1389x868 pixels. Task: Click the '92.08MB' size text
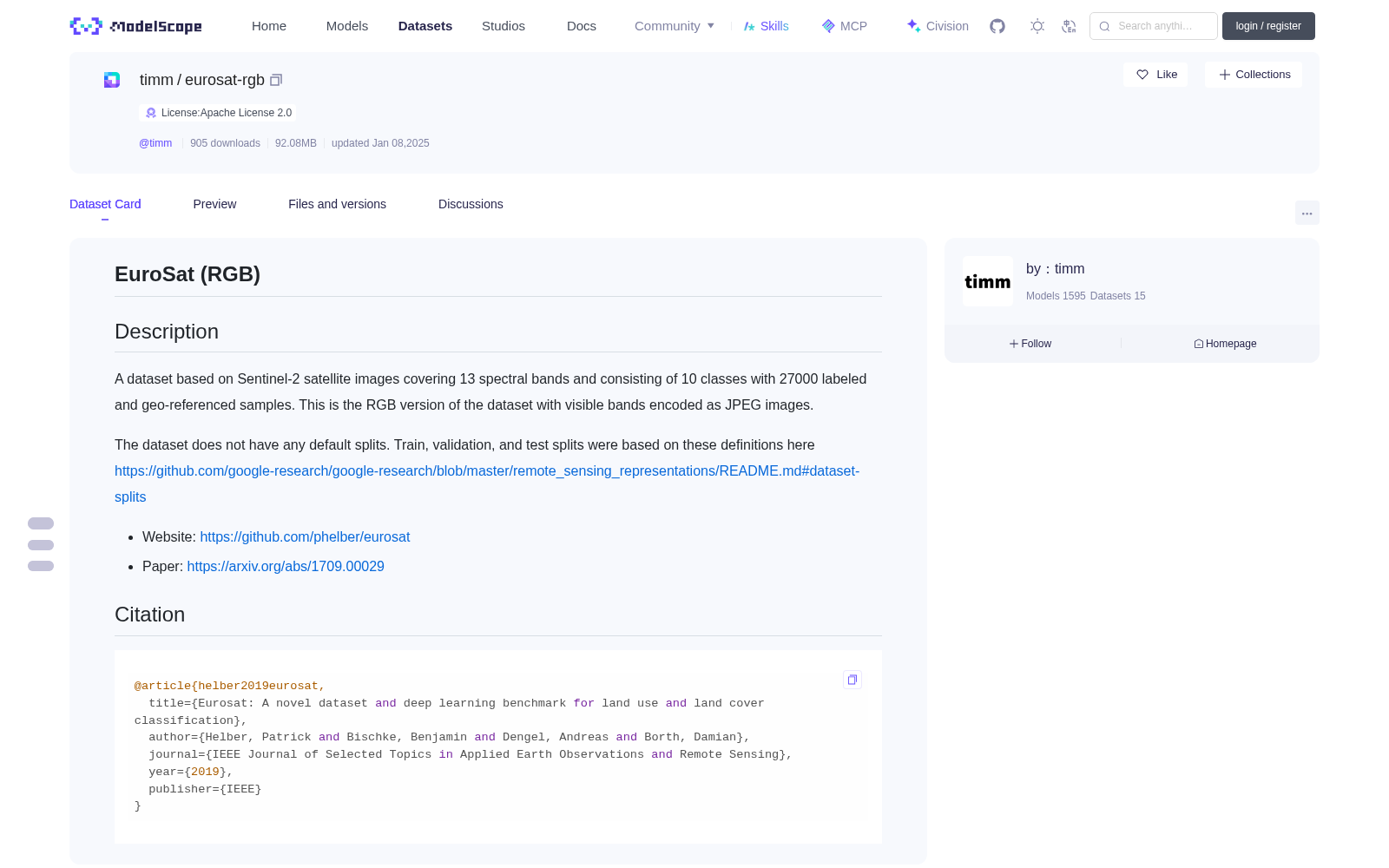pos(296,143)
